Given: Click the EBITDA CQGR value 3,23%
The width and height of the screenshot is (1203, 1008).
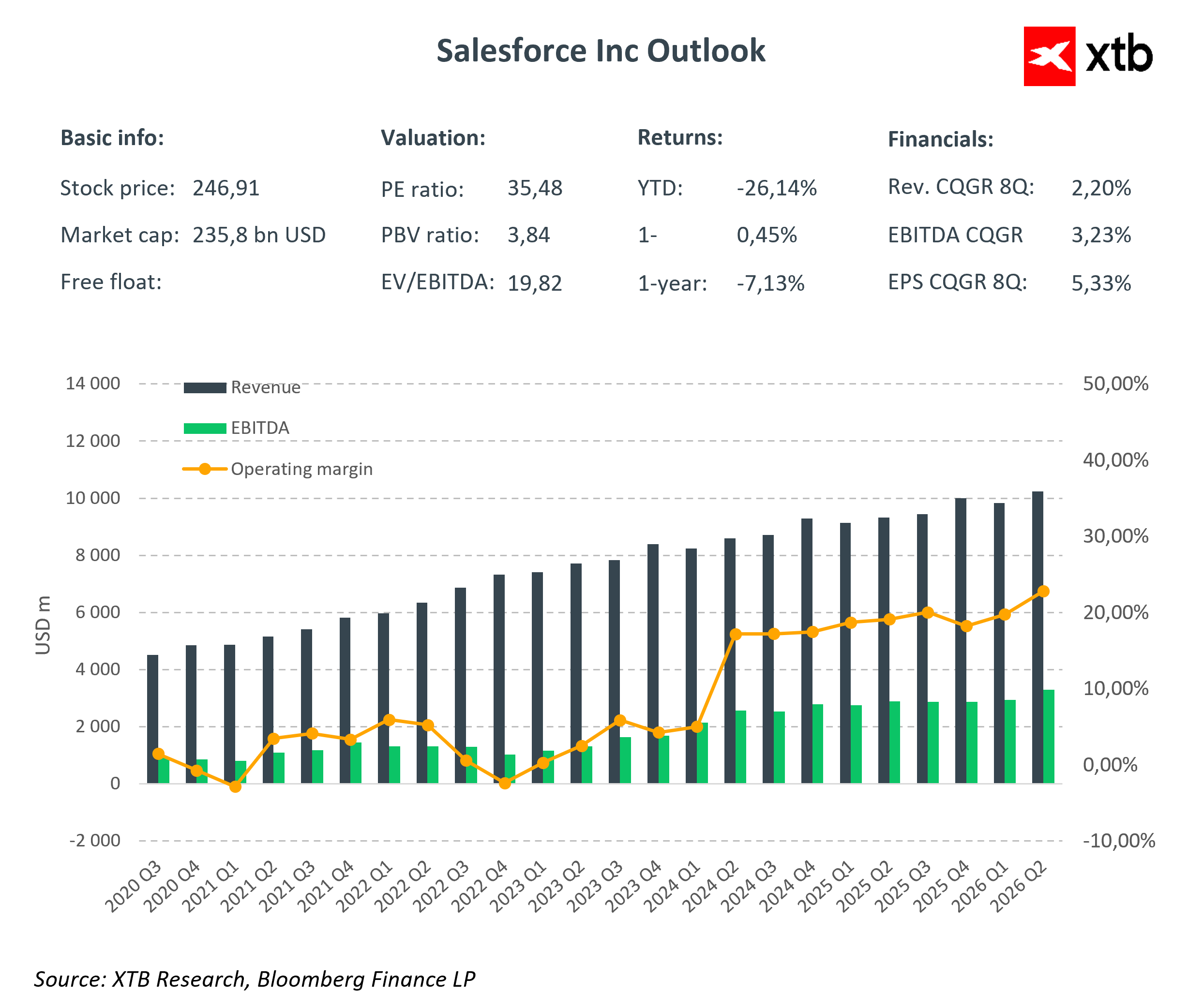Looking at the screenshot, I should pos(1101,236).
